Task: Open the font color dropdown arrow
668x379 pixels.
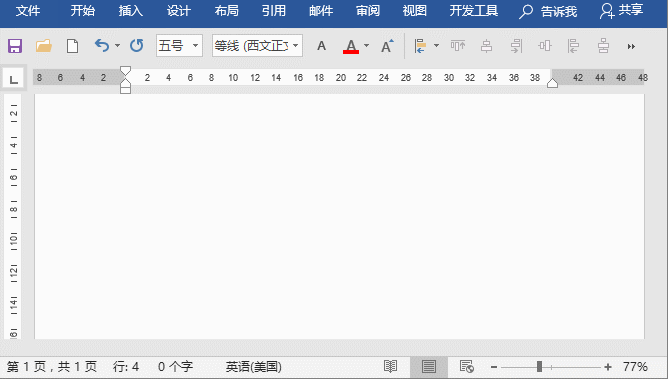Action: pyautogui.click(x=366, y=45)
